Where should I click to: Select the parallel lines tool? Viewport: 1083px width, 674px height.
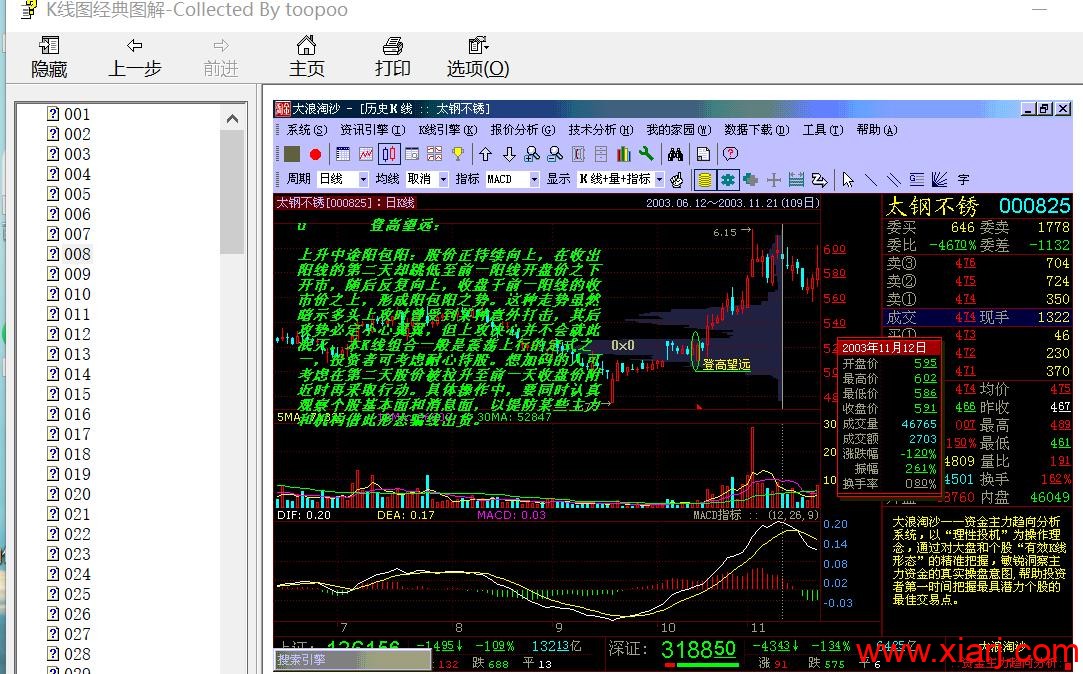coord(894,180)
